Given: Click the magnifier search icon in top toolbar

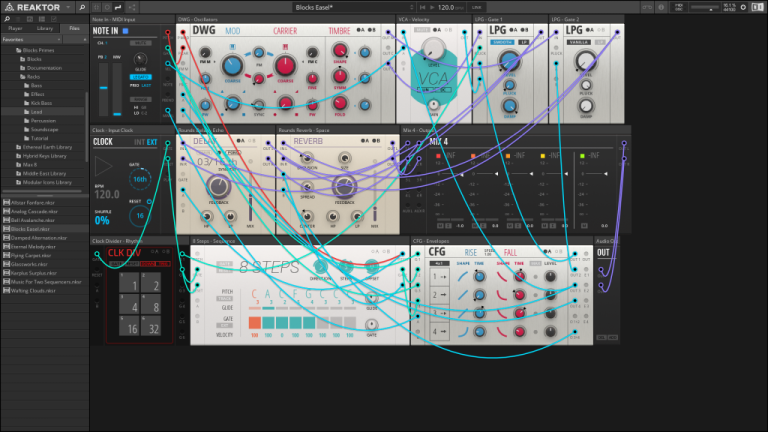Looking at the screenshot, I should pyautogui.click(x=82, y=7).
